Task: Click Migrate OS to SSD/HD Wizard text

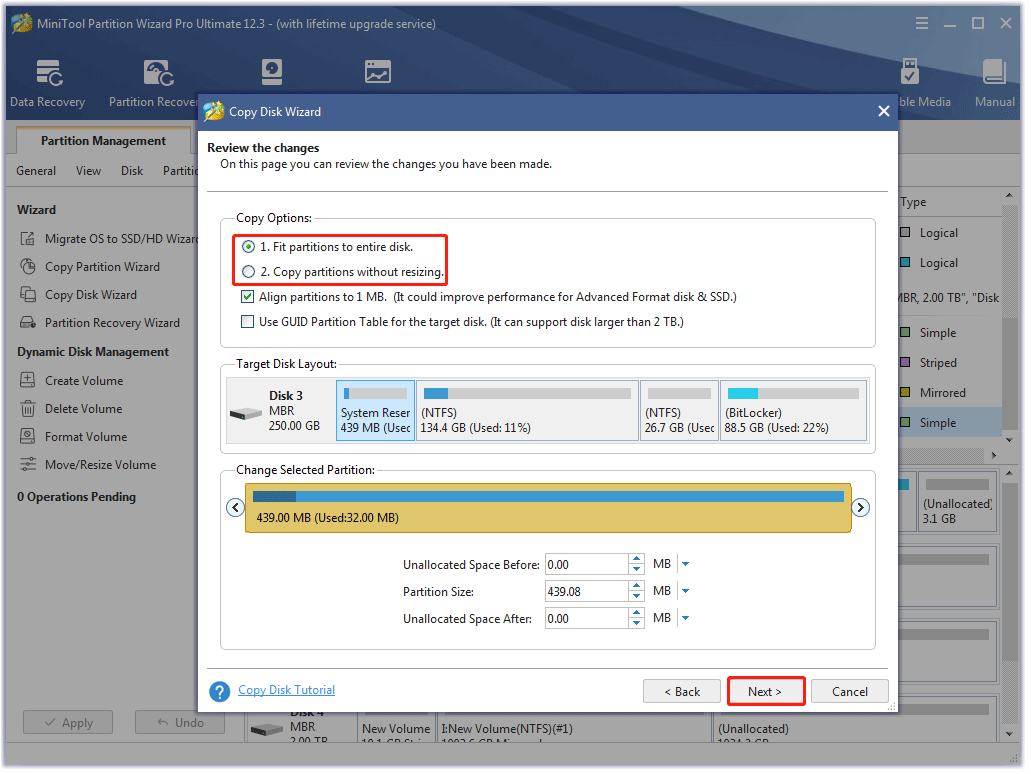Action: click(x=121, y=239)
